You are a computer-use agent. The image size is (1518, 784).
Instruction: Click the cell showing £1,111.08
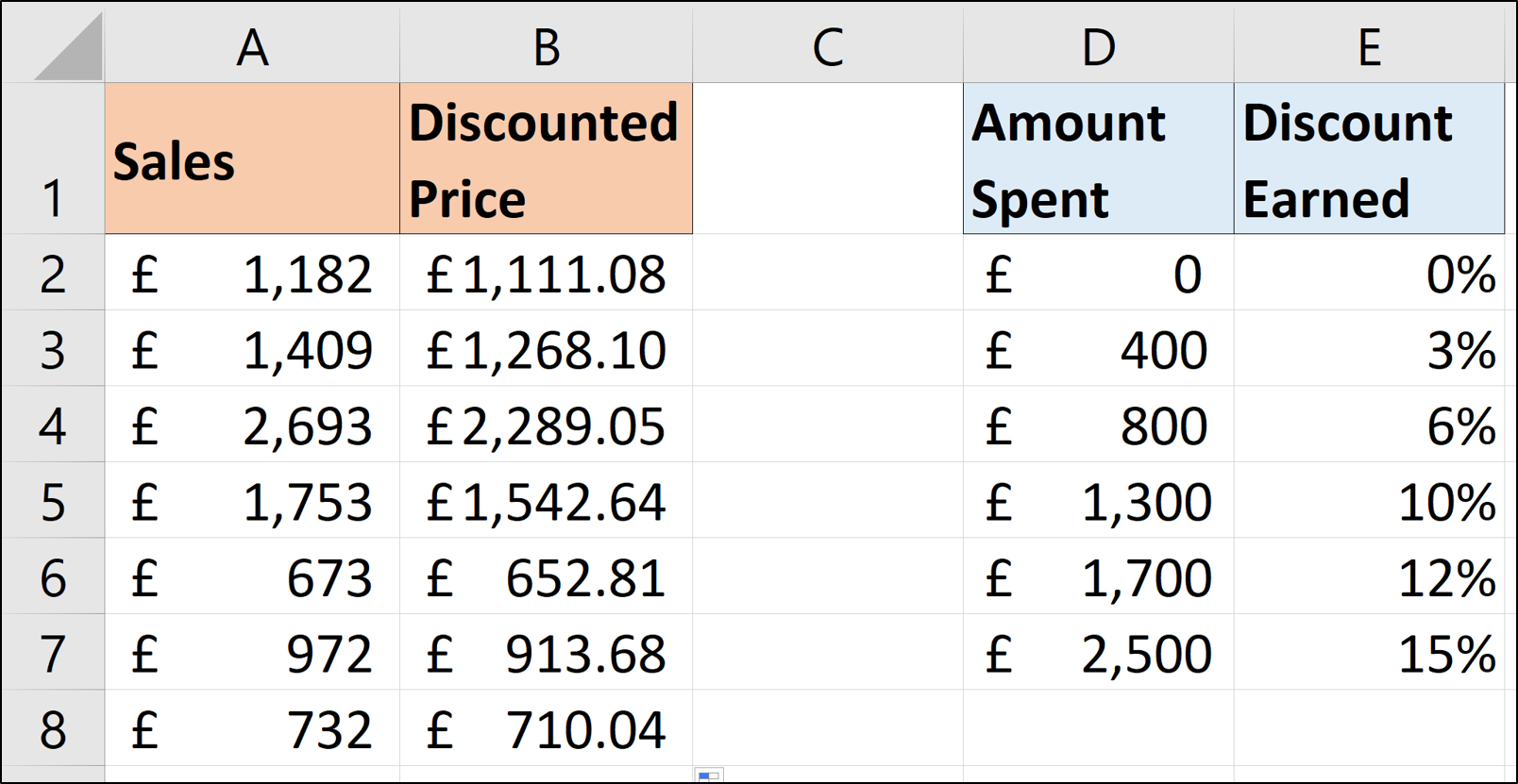click(x=546, y=274)
